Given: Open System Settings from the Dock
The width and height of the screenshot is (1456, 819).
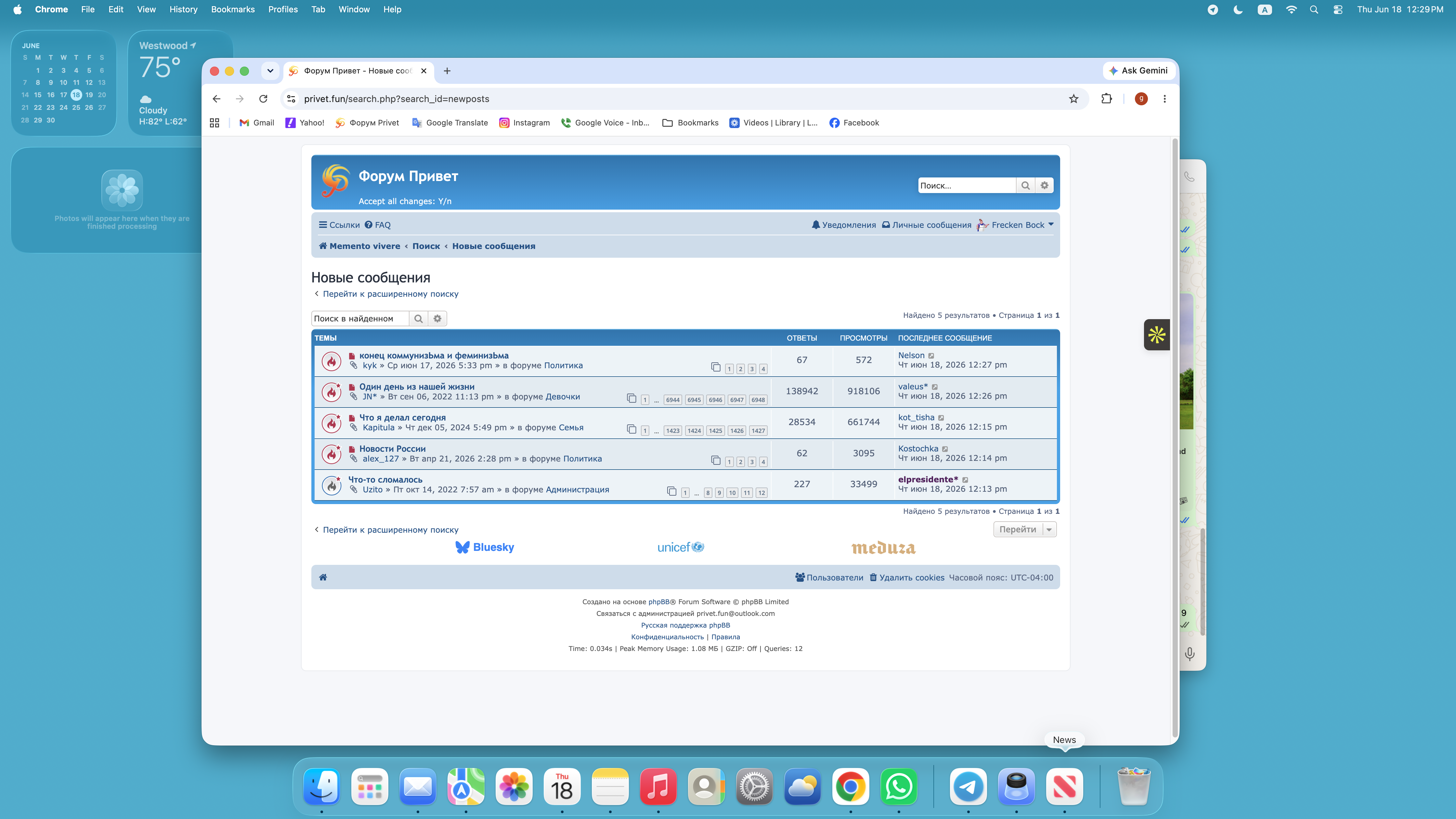Looking at the screenshot, I should [x=755, y=786].
